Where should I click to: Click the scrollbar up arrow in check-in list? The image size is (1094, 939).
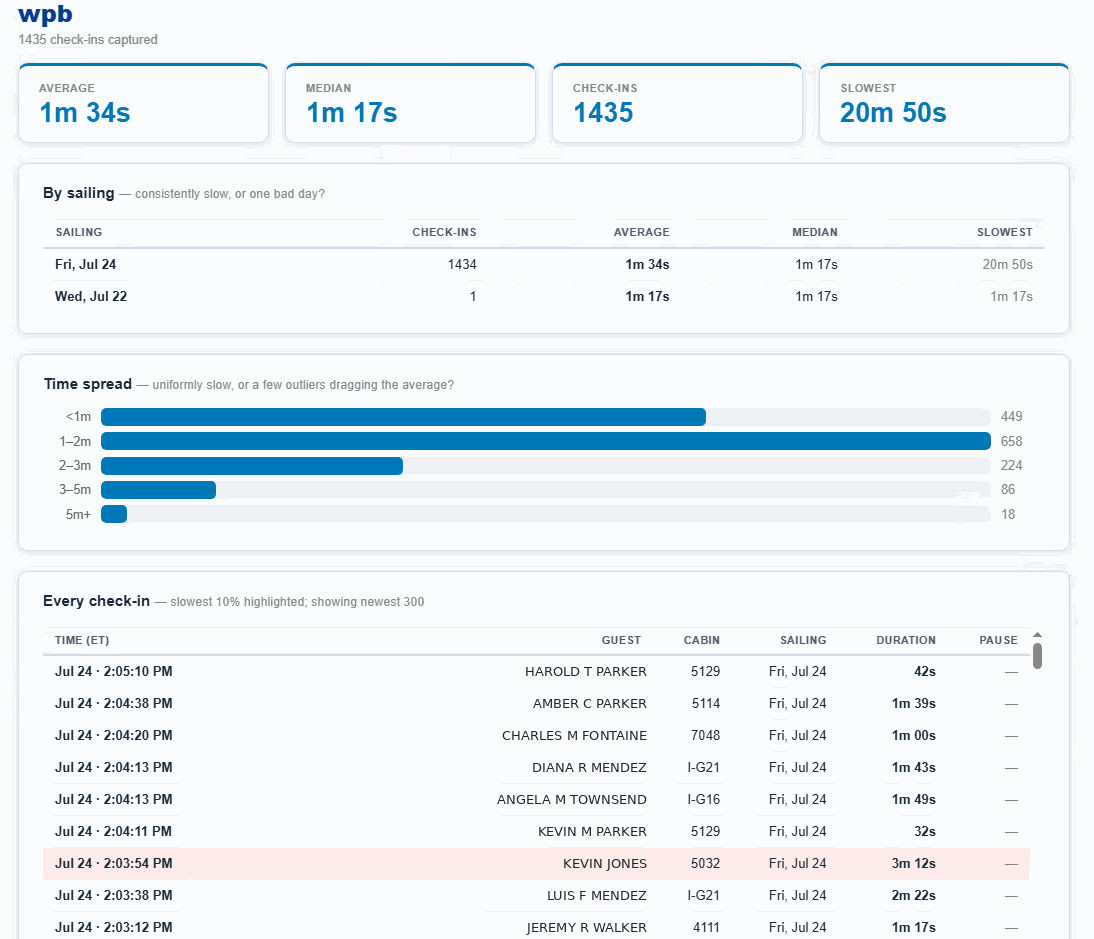[x=1037, y=635]
